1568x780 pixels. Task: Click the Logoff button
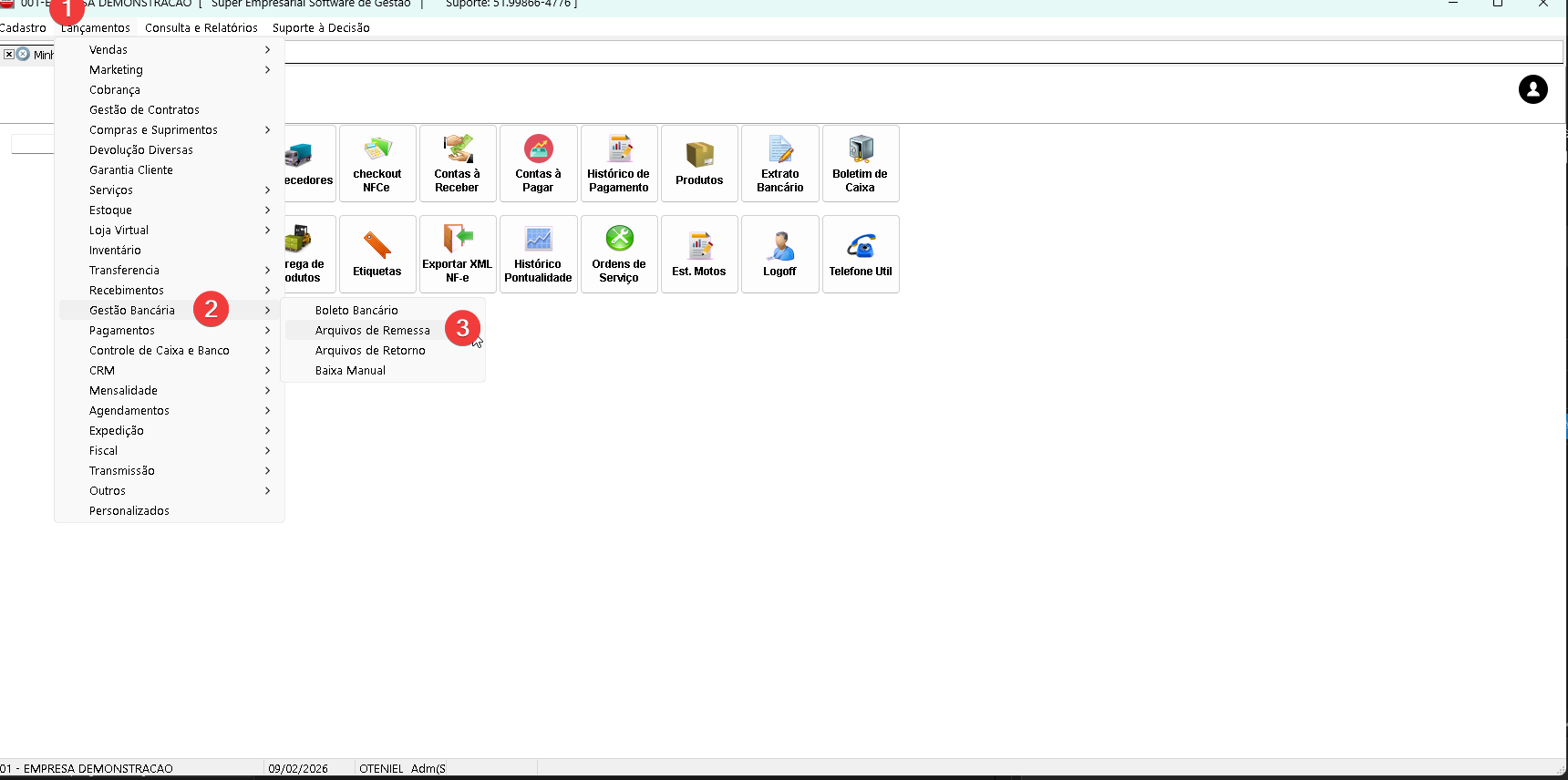point(780,253)
